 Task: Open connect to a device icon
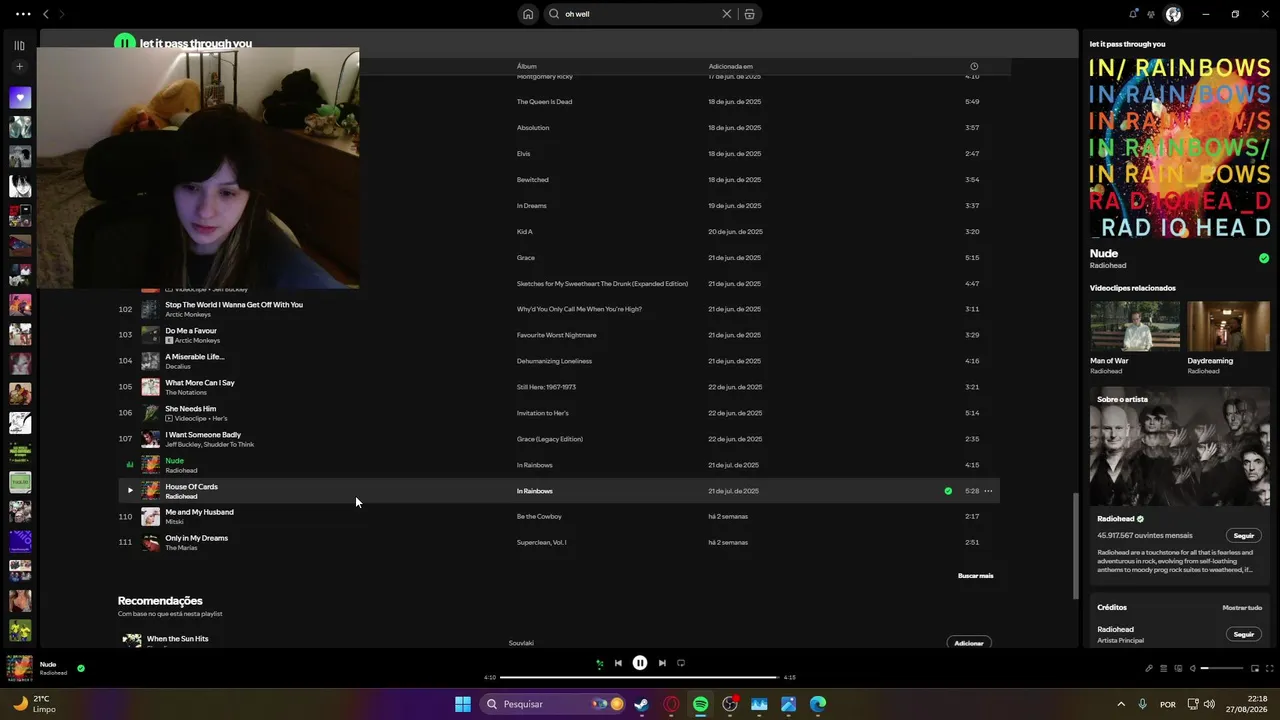click(x=1177, y=668)
